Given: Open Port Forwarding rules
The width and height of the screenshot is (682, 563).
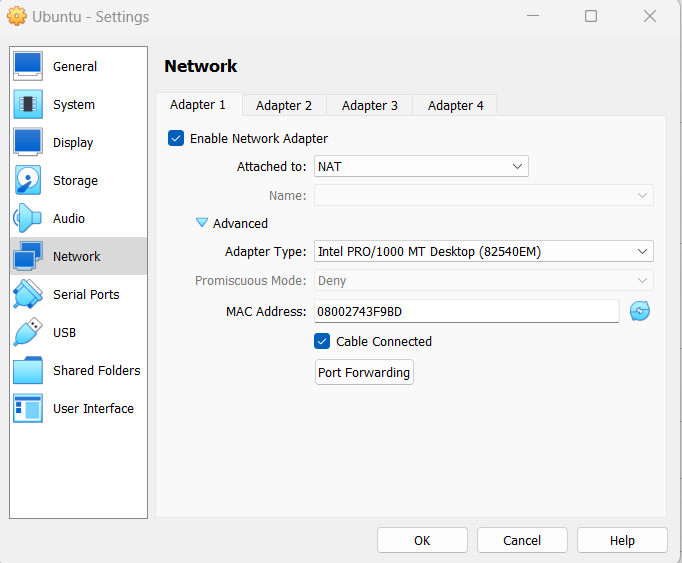Looking at the screenshot, I should [x=364, y=372].
